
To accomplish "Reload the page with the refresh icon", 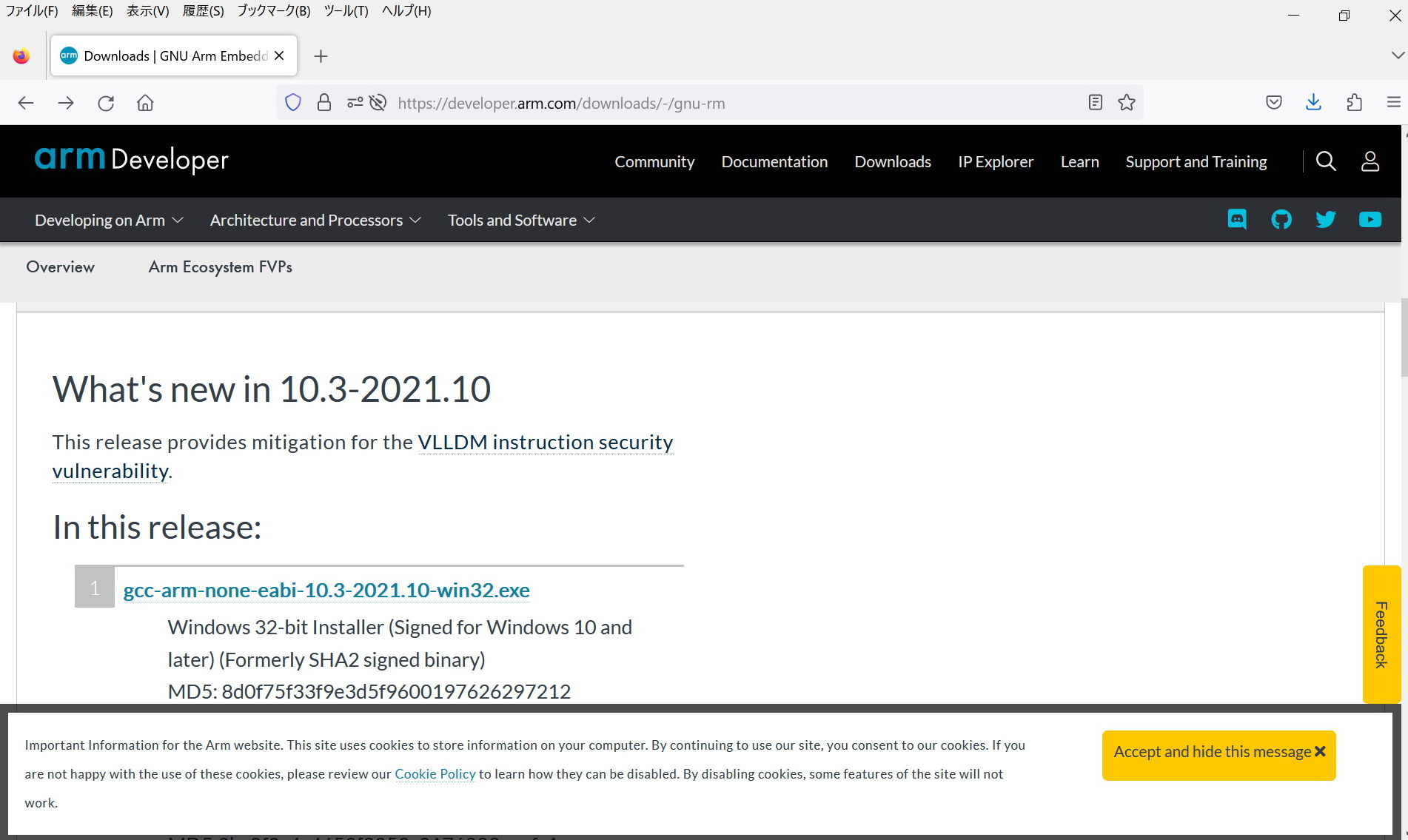I will (x=106, y=103).
